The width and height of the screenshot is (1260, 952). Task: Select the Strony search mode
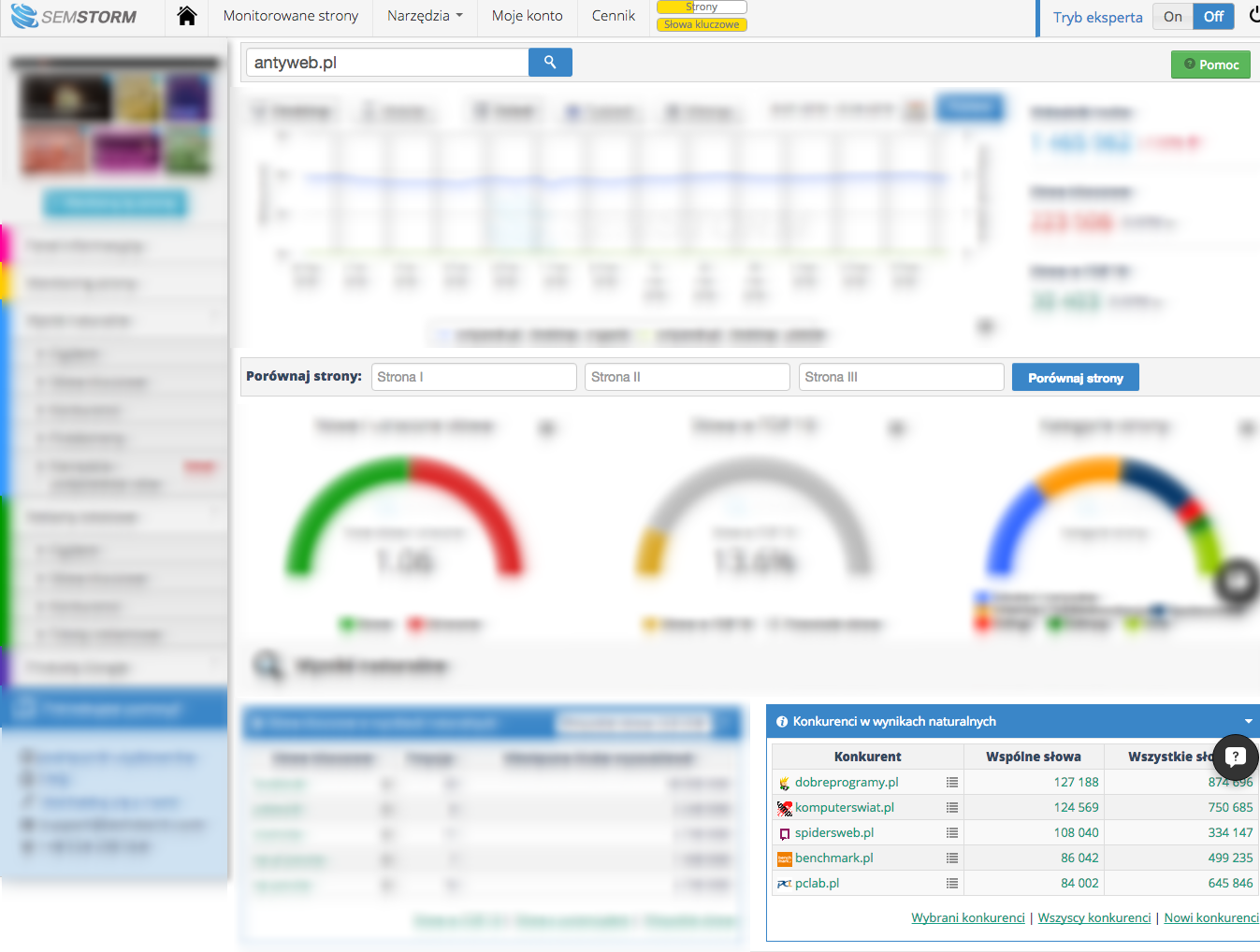coord(702,7)
